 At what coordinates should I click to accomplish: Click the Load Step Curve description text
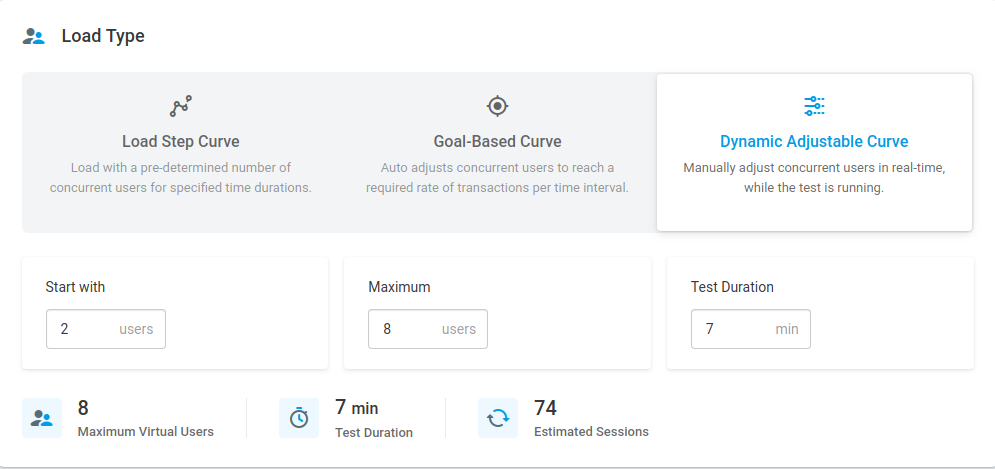[181, 178]
